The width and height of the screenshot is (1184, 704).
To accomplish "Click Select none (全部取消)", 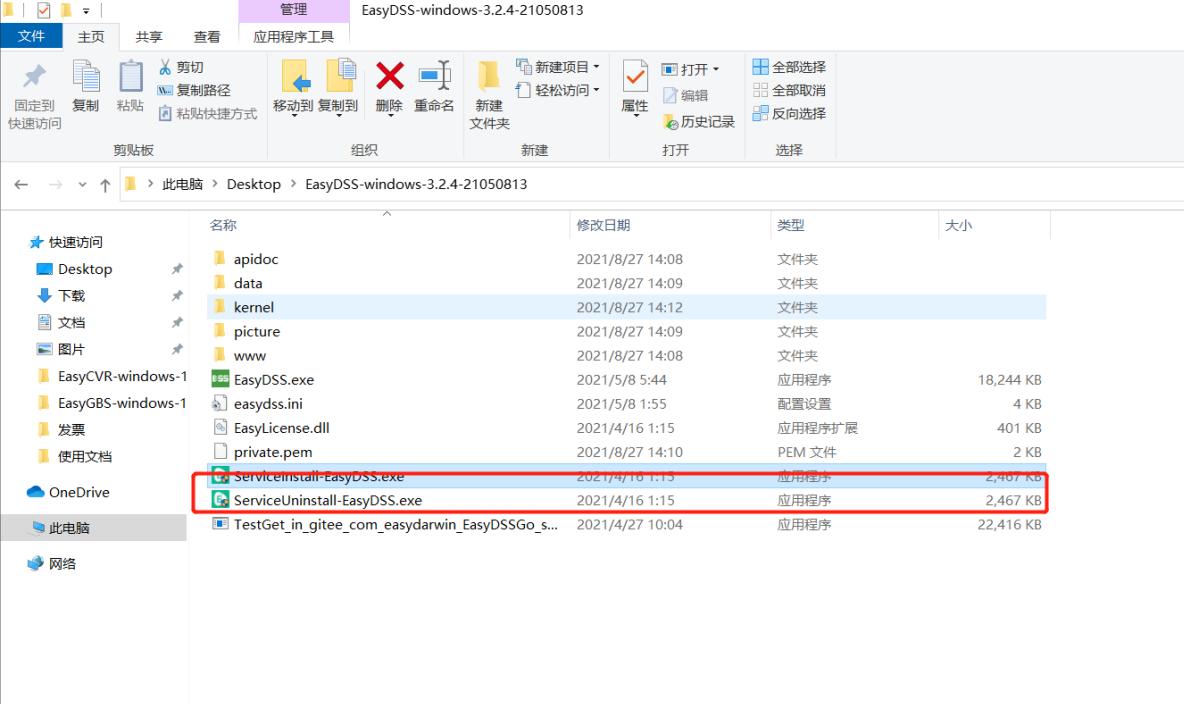I will (789, 91).
